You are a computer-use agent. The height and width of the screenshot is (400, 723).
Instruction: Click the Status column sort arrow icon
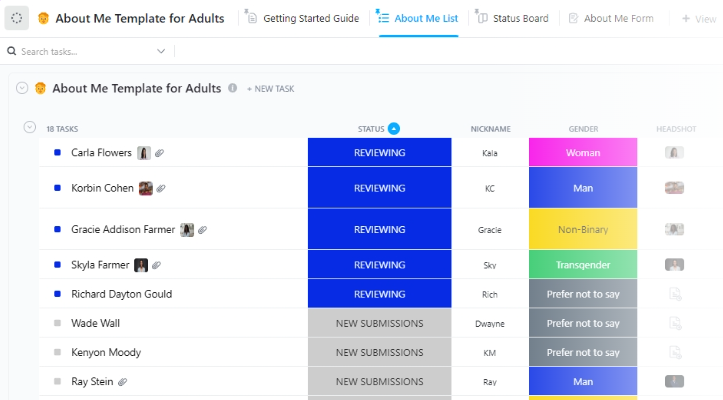click(x=394, y=129)
